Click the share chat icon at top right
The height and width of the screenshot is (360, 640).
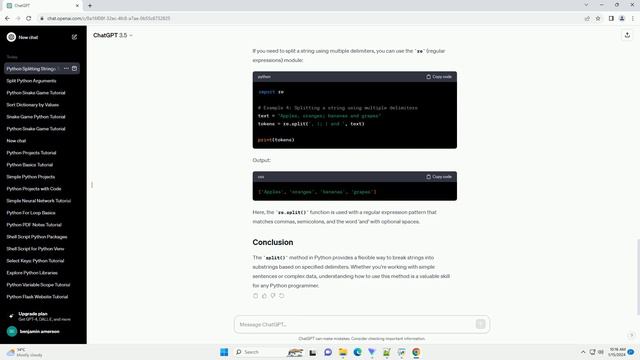pyautogui.click(x=627, y=36)
